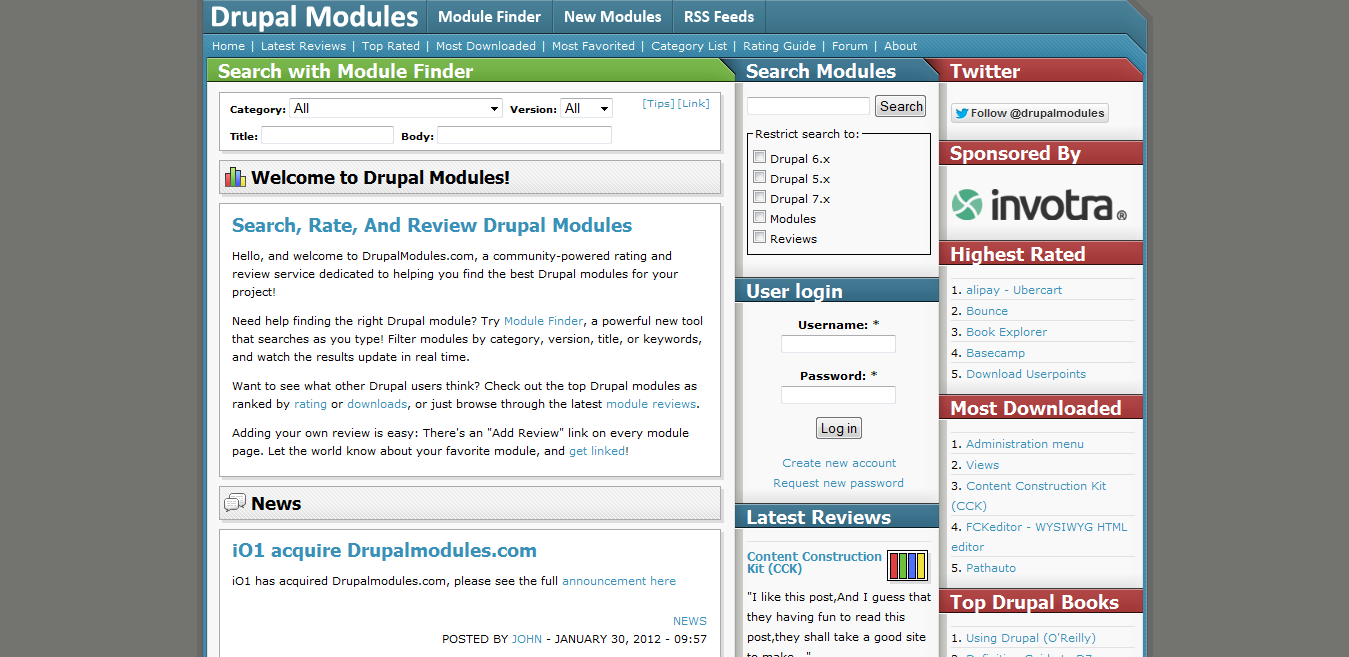Image resolution: width=1349 pixels, height=657 pixels.
Task: Click the speech bubble icon beside News
Action: tap(235, 503)
